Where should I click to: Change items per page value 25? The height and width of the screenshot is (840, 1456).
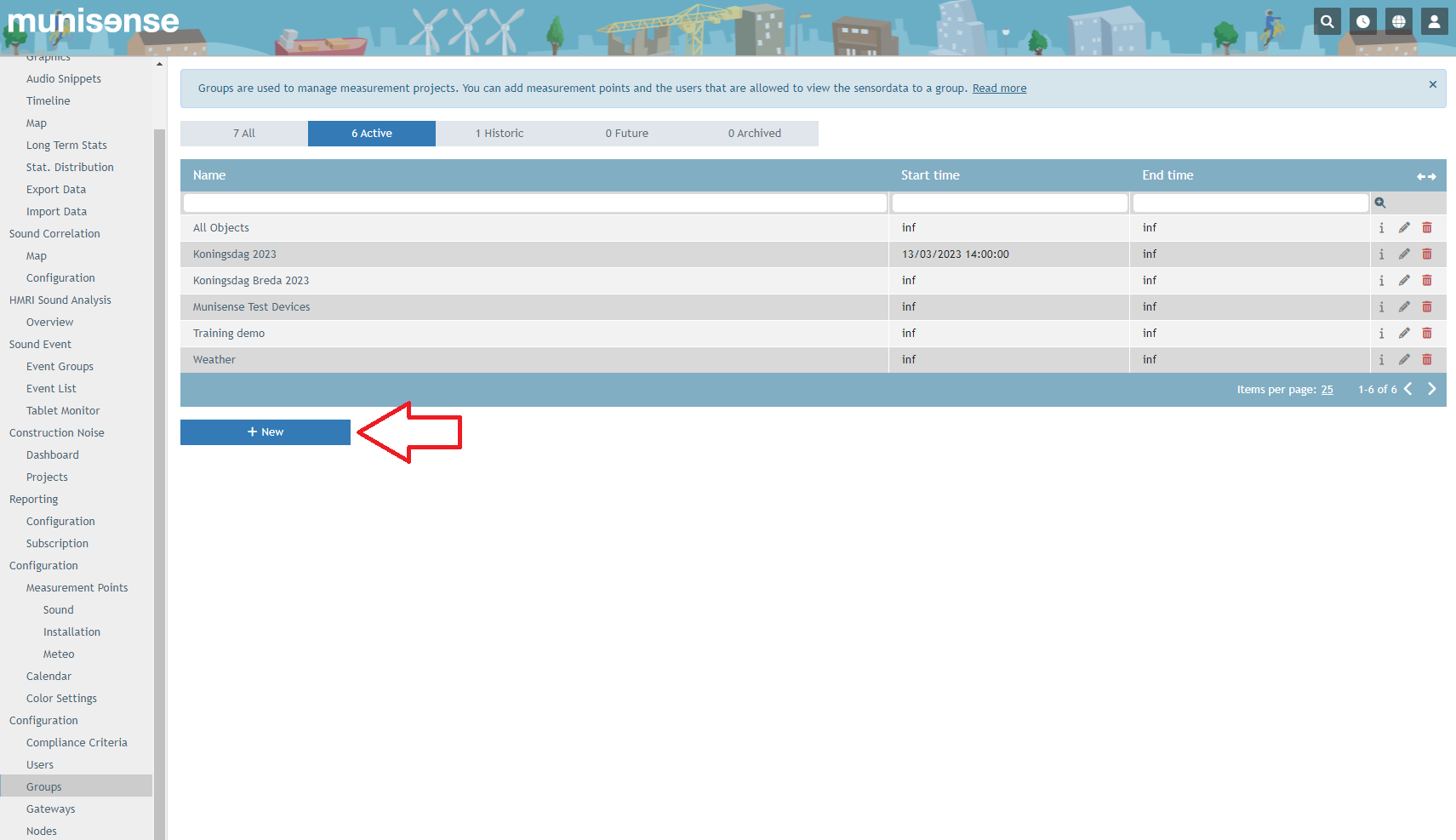click(x=1327, y=390)
